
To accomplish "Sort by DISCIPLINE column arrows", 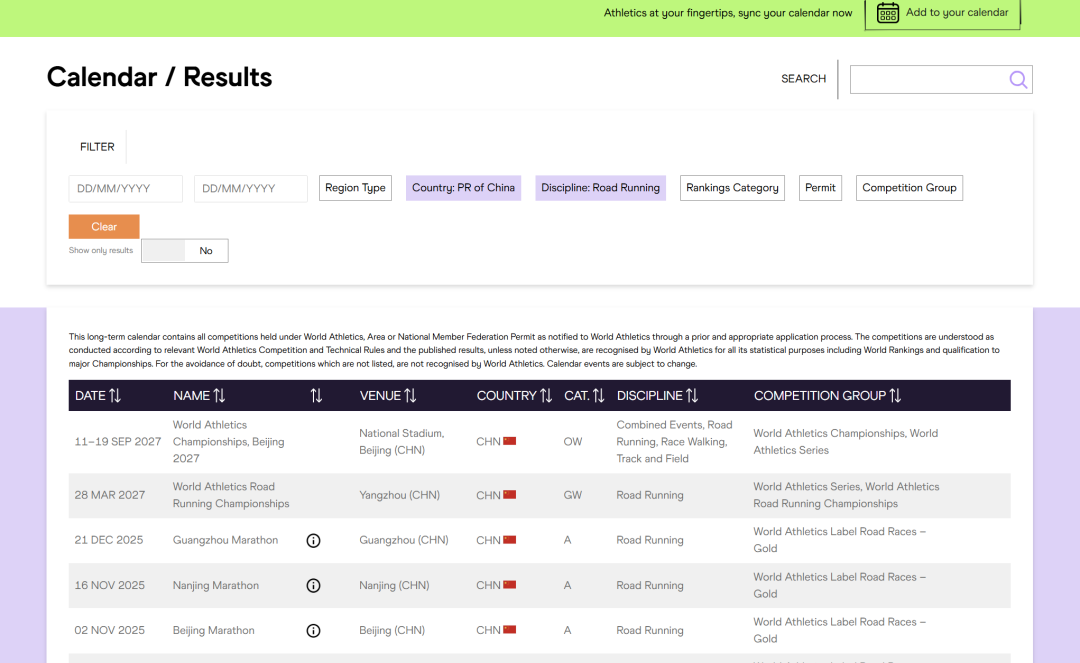I will pos(692,396).
